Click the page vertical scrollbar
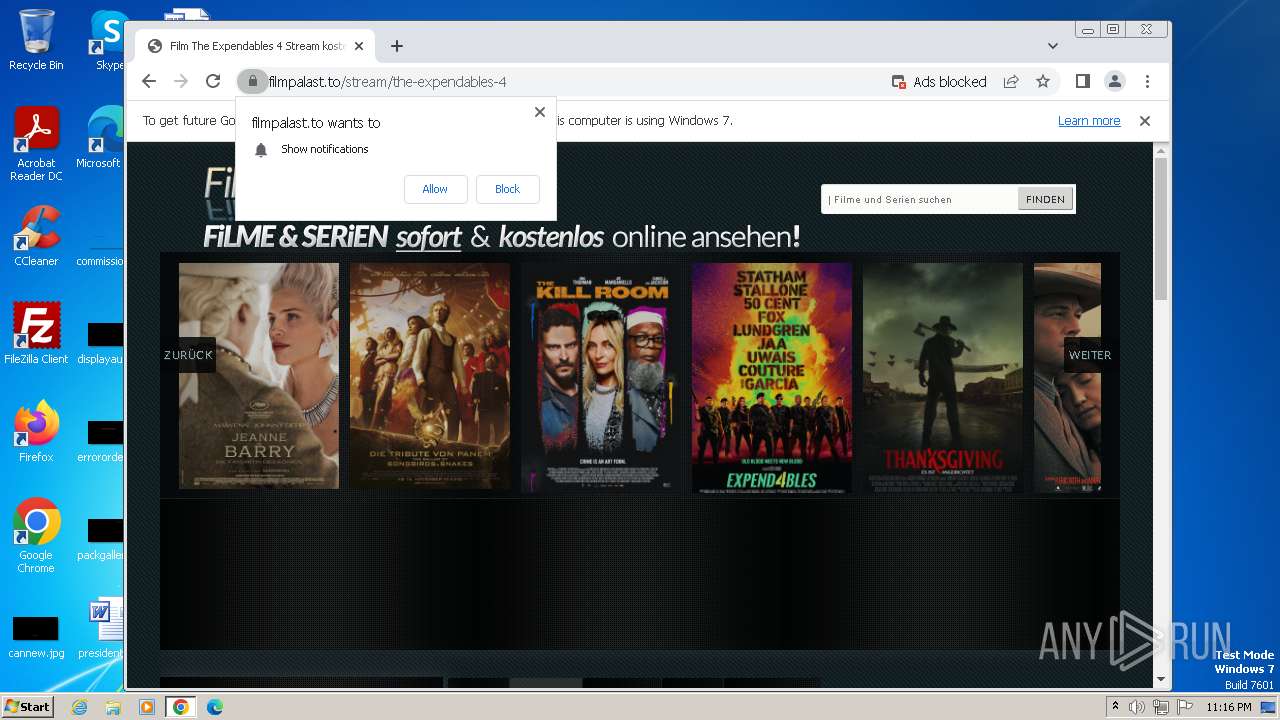Image resolution: width=1280 pixels, height=720 pixels. (x=1161, y=228)
